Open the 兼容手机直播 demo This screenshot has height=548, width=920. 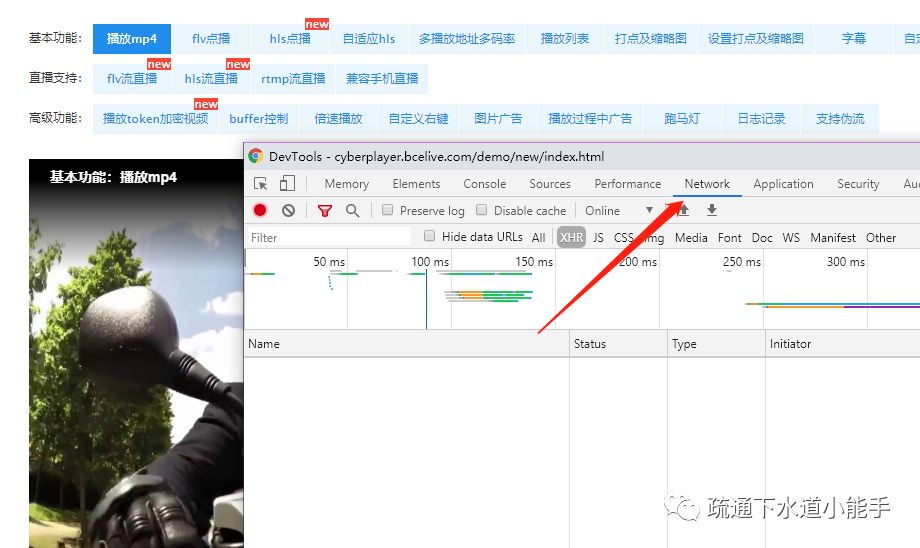click(x=382, y=79)
